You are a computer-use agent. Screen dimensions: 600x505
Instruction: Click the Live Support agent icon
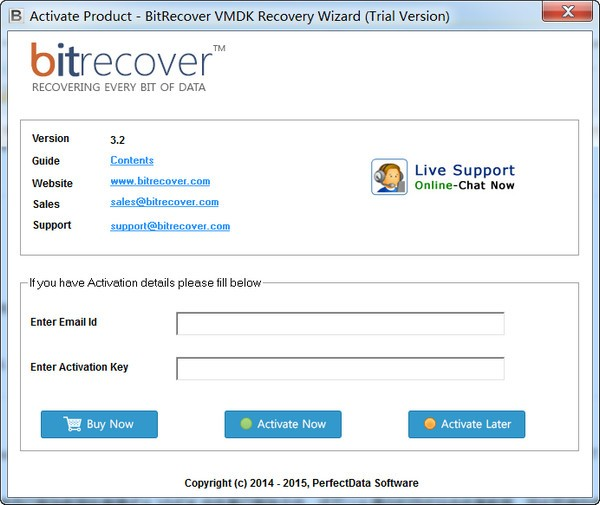pyautogui.click(x=389, y=177)
